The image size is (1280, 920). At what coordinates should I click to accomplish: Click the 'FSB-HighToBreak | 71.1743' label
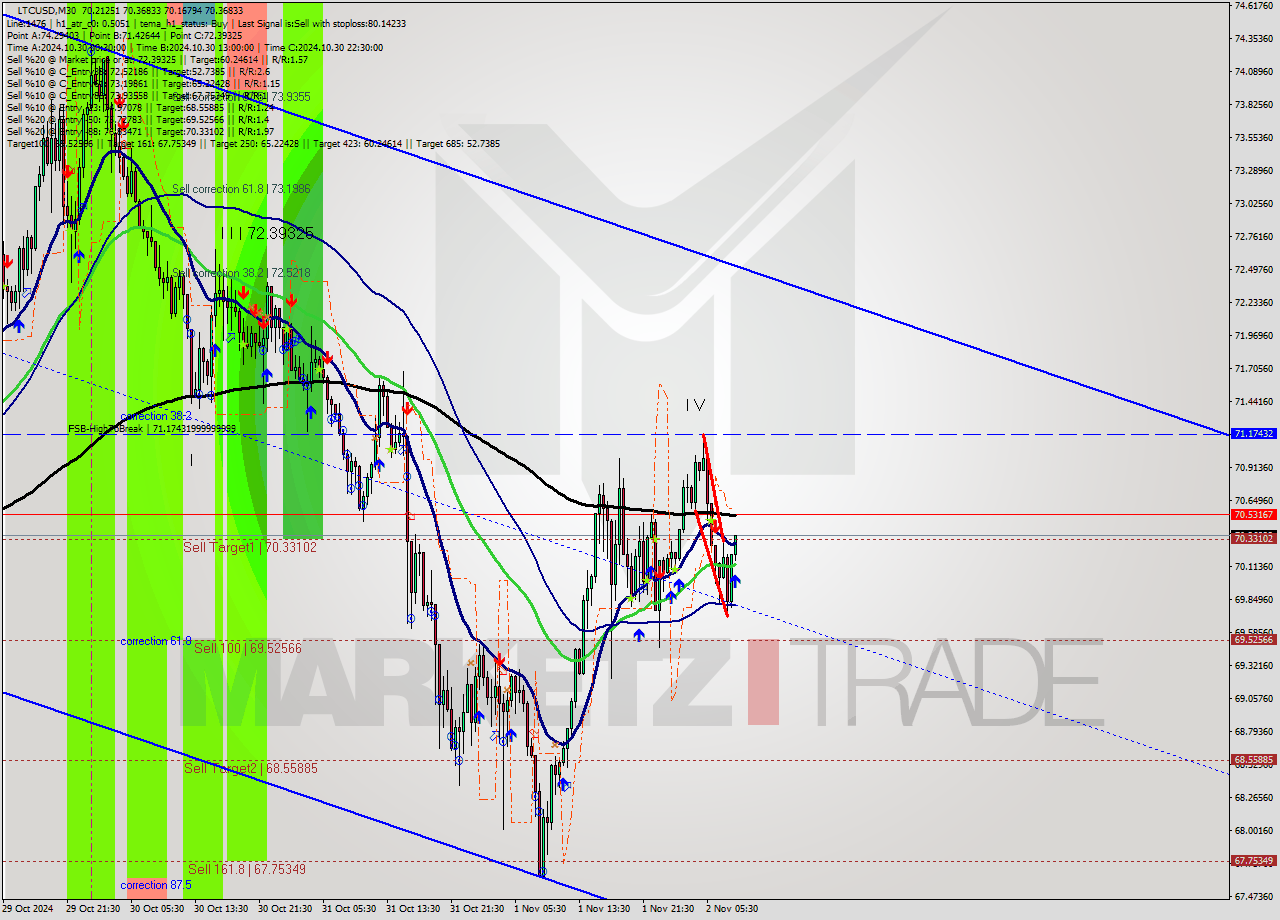pos(152,428)
